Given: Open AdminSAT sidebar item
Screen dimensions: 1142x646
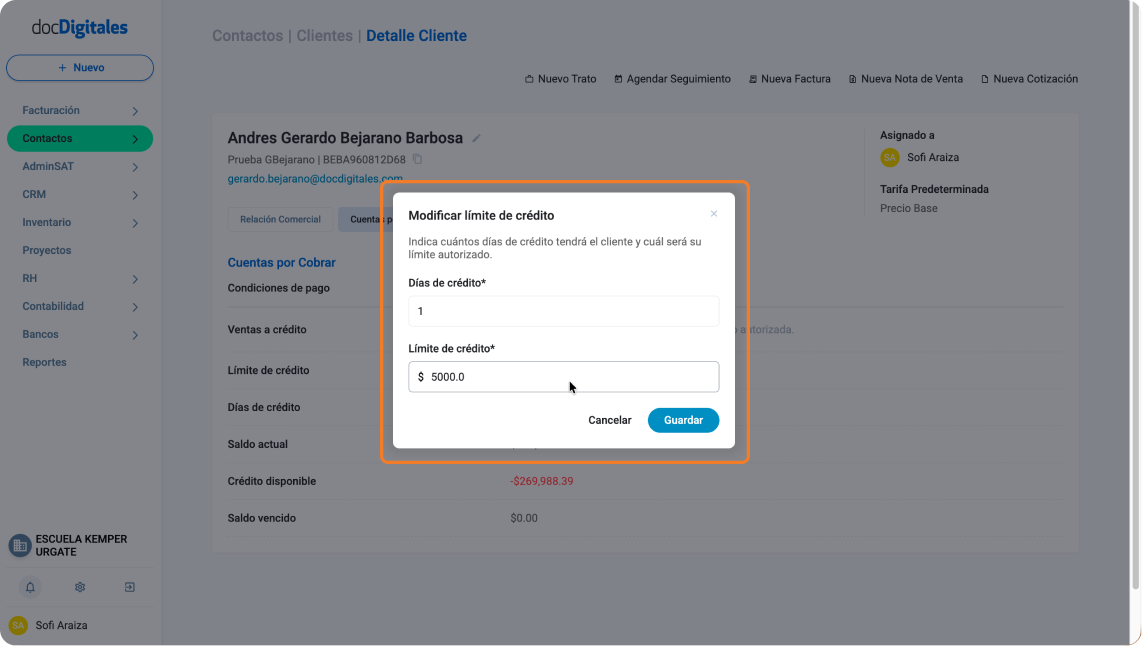Looking at the screenshot, I should click(x=48, y=167).
